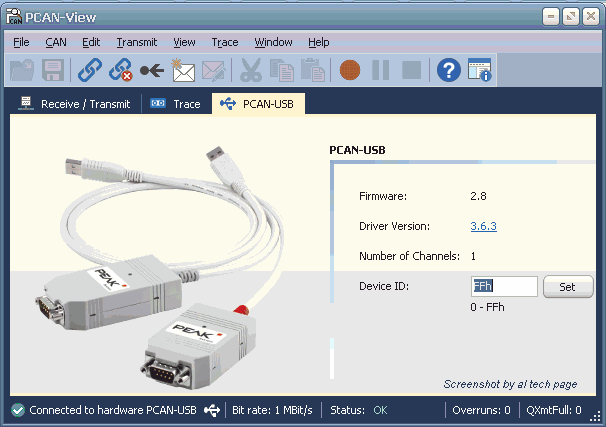The image size is (606, 427).
Task: Click the Connect chain-link icon
Action: pyautogui.click(x=90, y=70)
